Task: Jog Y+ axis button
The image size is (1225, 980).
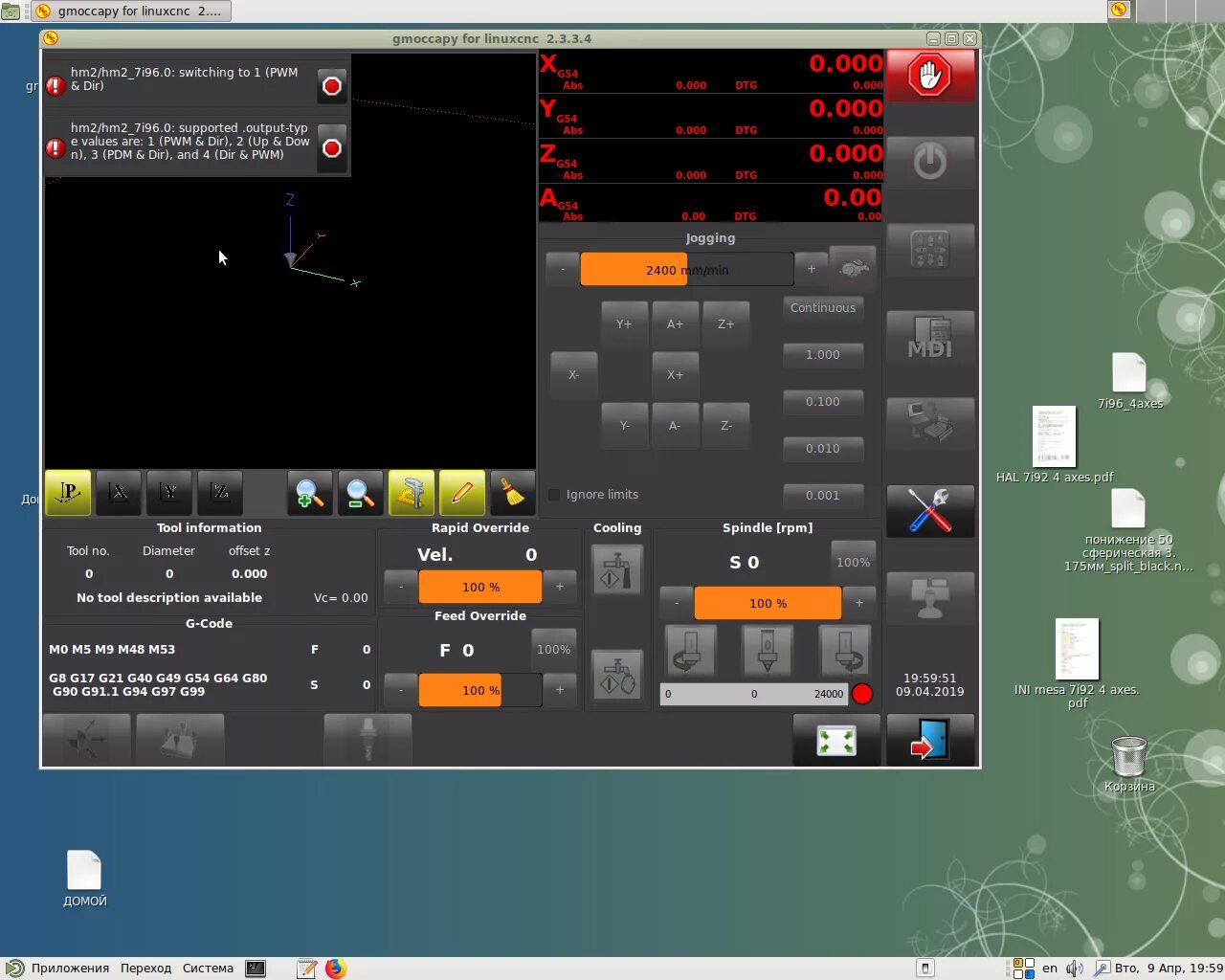Action: click(624, 324)
